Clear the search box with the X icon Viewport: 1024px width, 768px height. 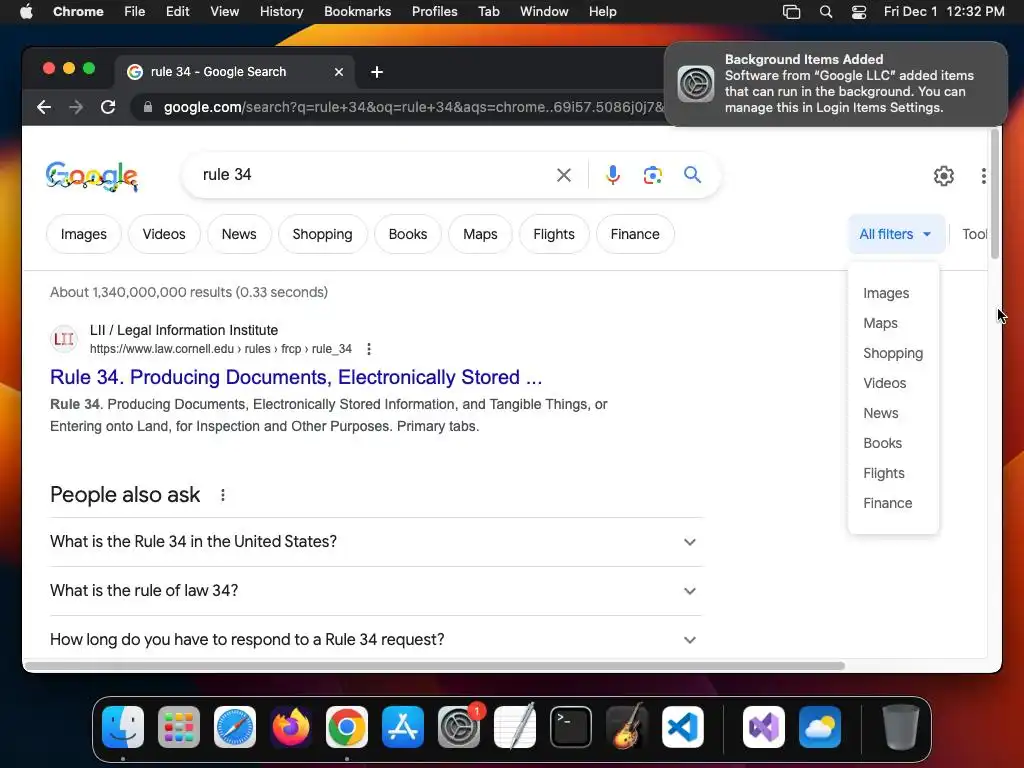[x=564, y=175]
